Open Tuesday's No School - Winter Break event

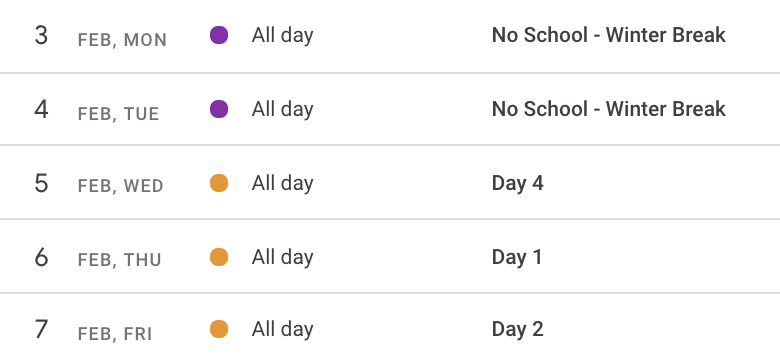(x=608, y=109)
